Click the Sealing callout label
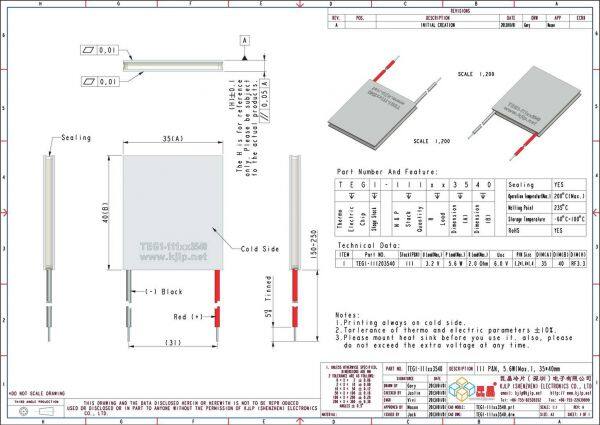This screenshot has width=600, height=425. click(75, 137)
